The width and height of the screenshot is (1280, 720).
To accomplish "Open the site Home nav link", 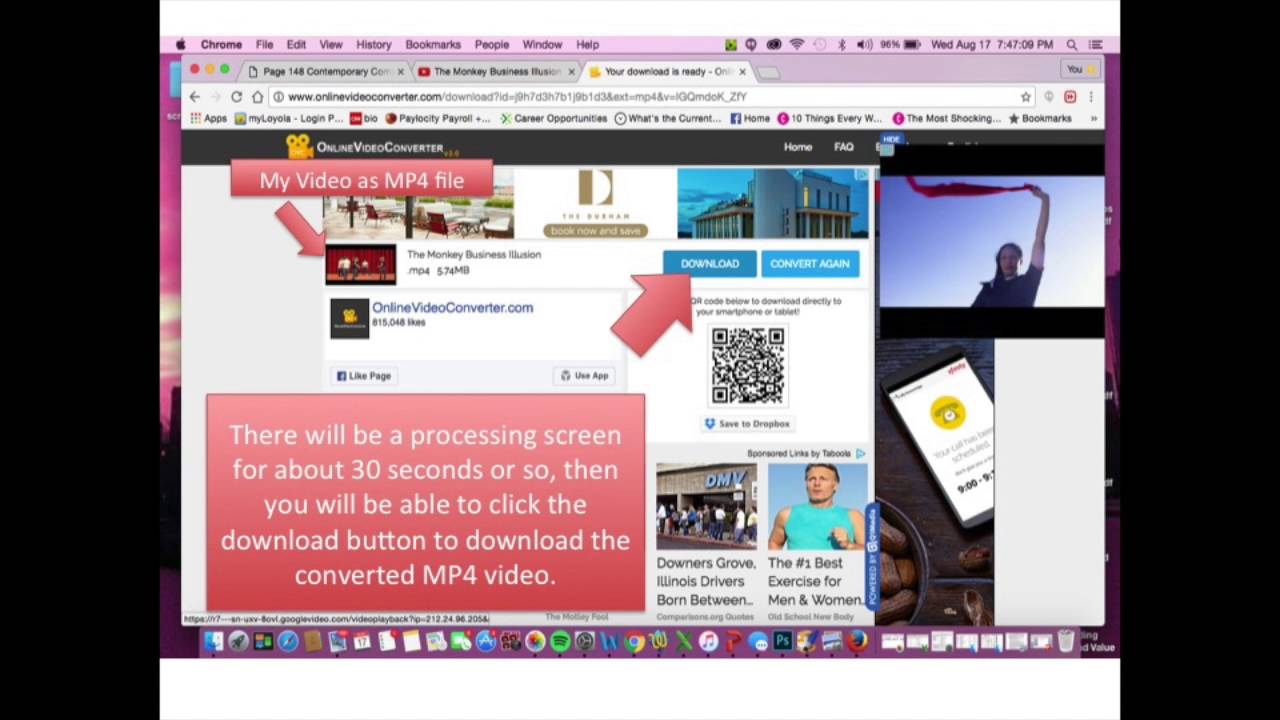I will coord(798,147).
